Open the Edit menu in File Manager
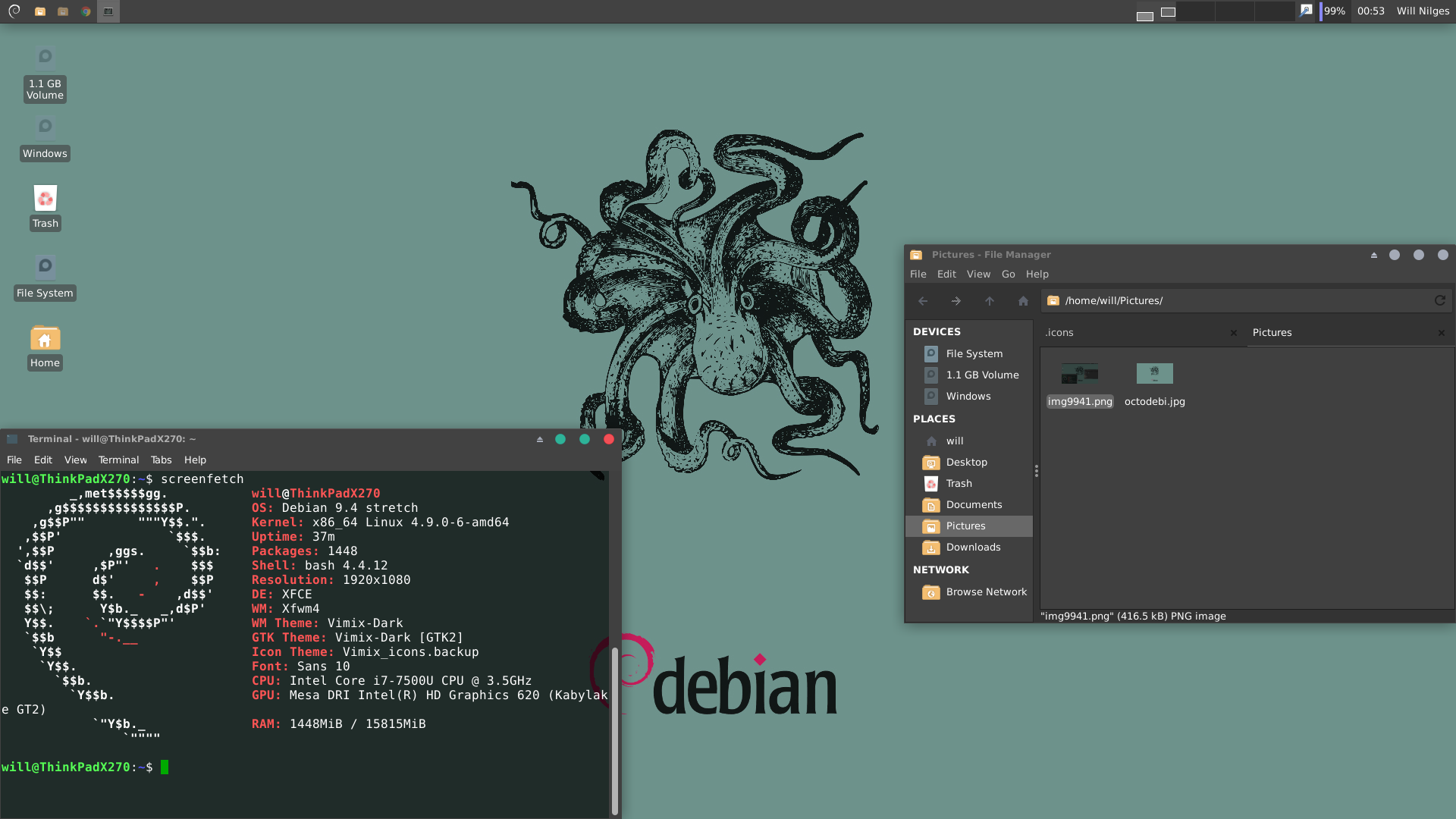The image size is (1456, 819). 946,275
